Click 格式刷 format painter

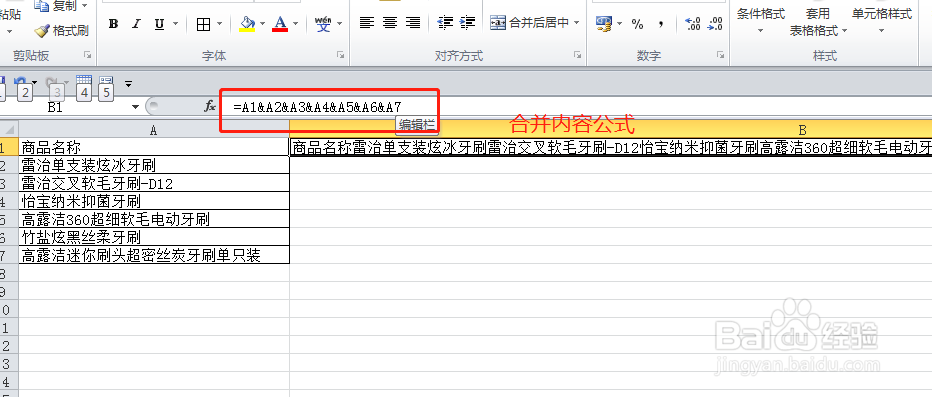click(62, 30)
